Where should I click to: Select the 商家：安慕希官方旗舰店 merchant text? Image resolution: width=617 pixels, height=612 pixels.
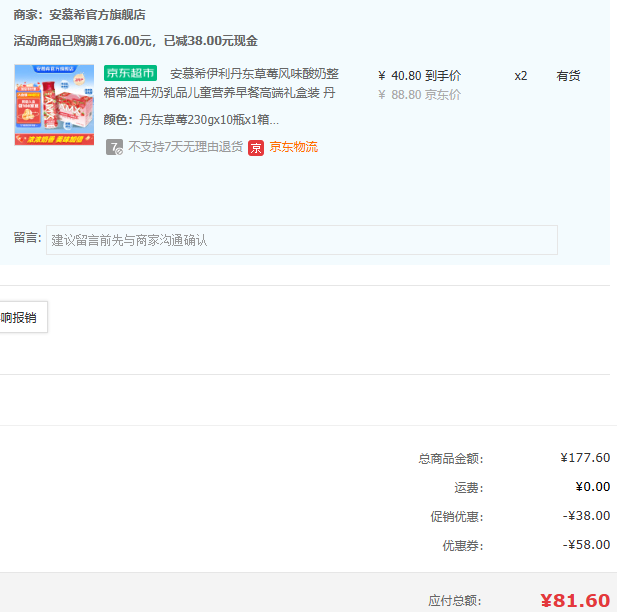coord(79,15)
